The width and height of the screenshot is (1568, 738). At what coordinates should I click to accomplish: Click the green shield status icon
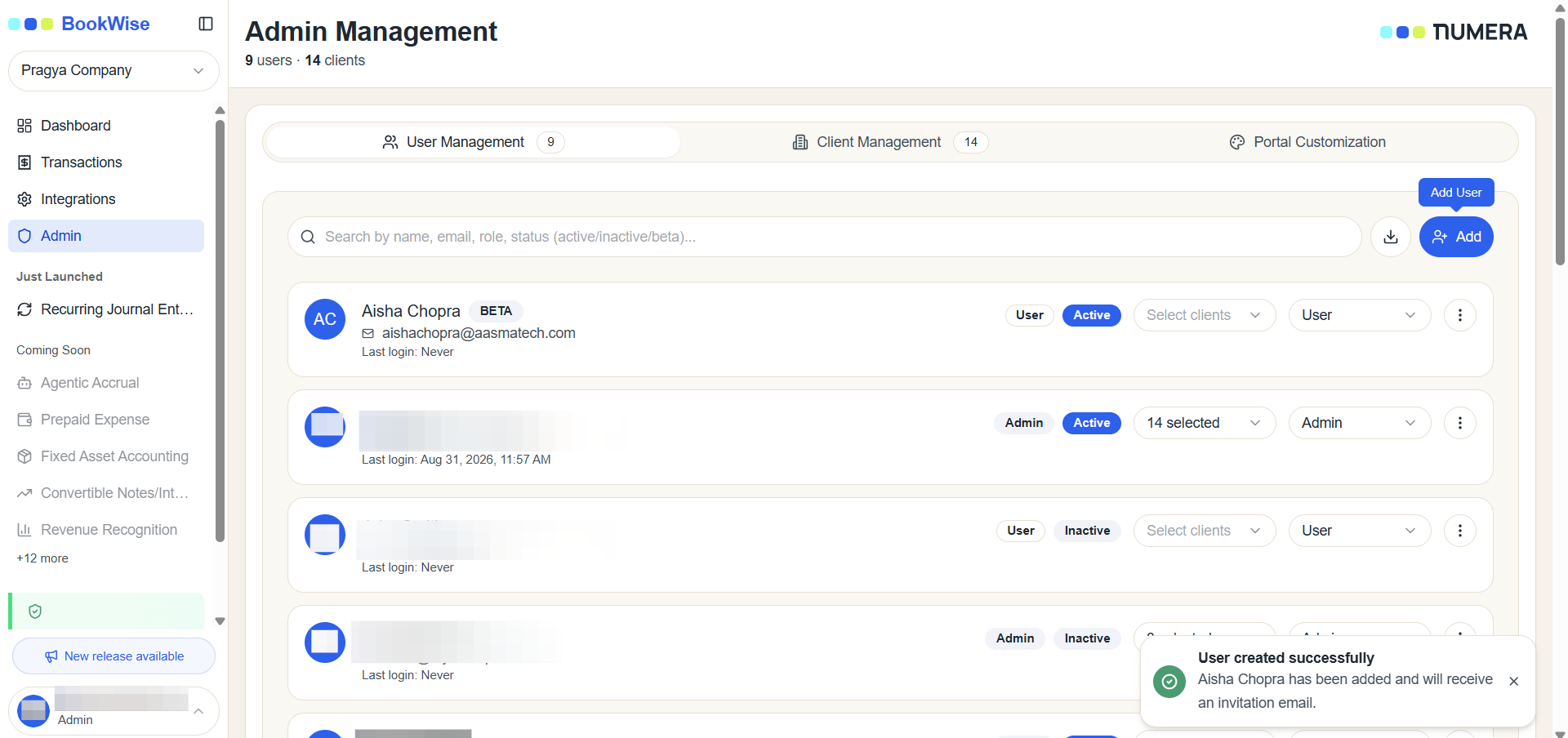pyautogui.click(x=35, y=611)
